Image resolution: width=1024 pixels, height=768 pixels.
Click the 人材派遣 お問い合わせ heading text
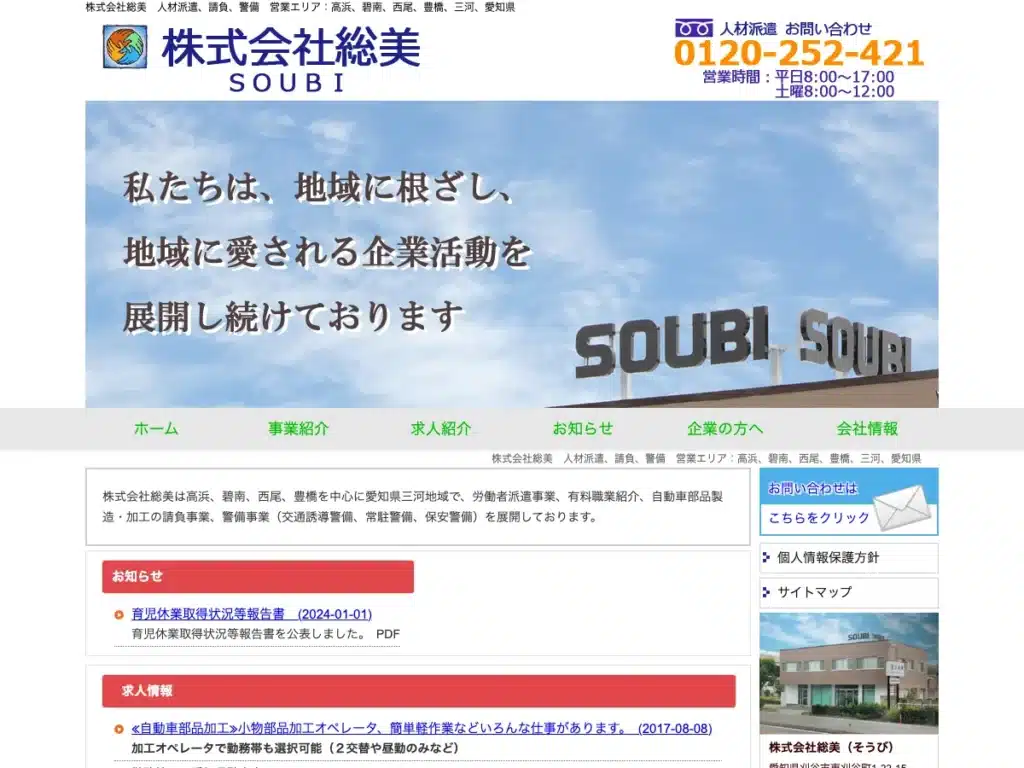click(795, 29)
